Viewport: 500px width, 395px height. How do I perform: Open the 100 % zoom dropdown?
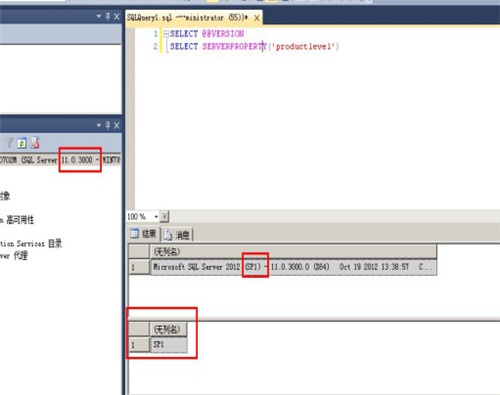(156, 217)
